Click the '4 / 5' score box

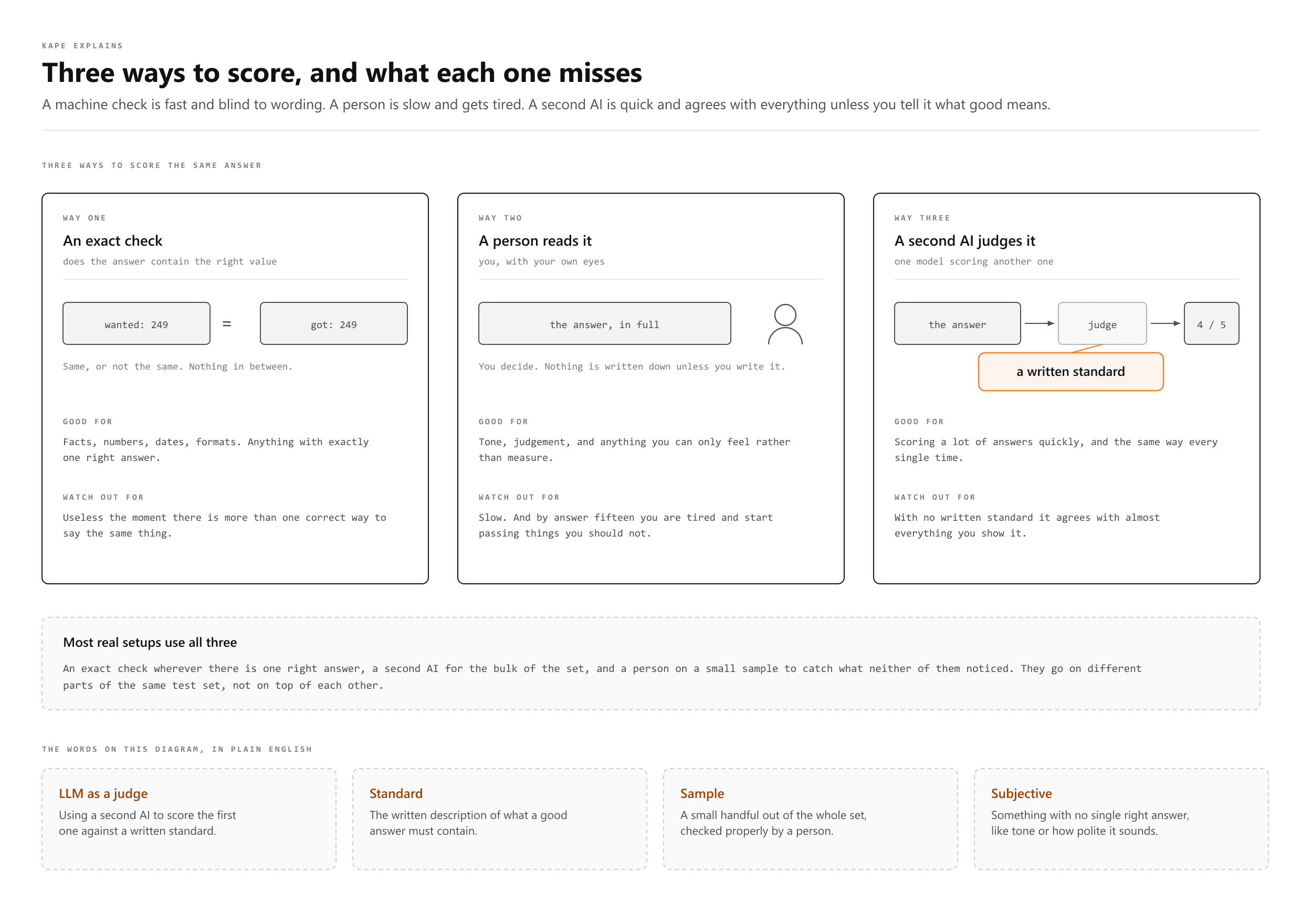coord(1211,323)
